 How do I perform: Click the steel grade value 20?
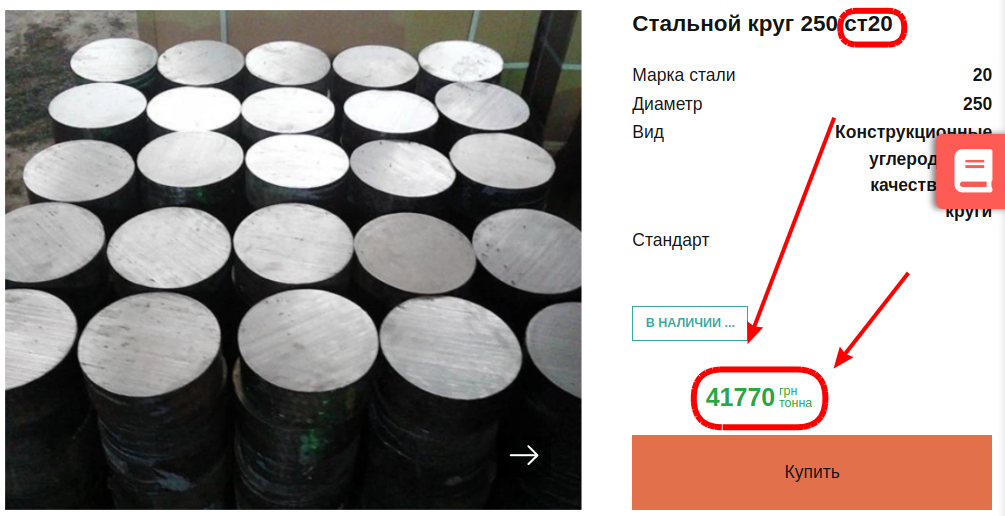pos(982,75)
